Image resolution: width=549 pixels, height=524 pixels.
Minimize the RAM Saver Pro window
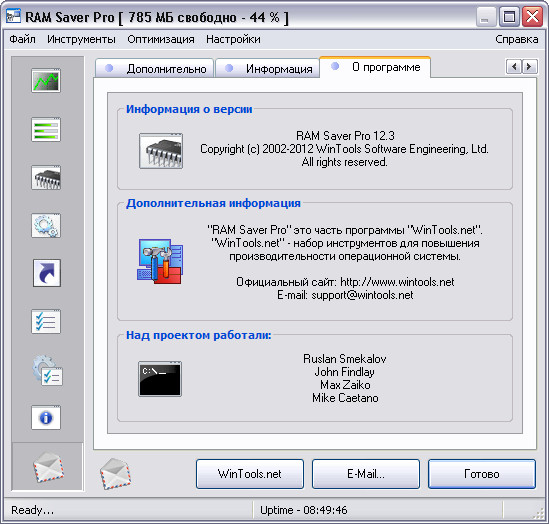pyautogui.click(x=485, y=17)
